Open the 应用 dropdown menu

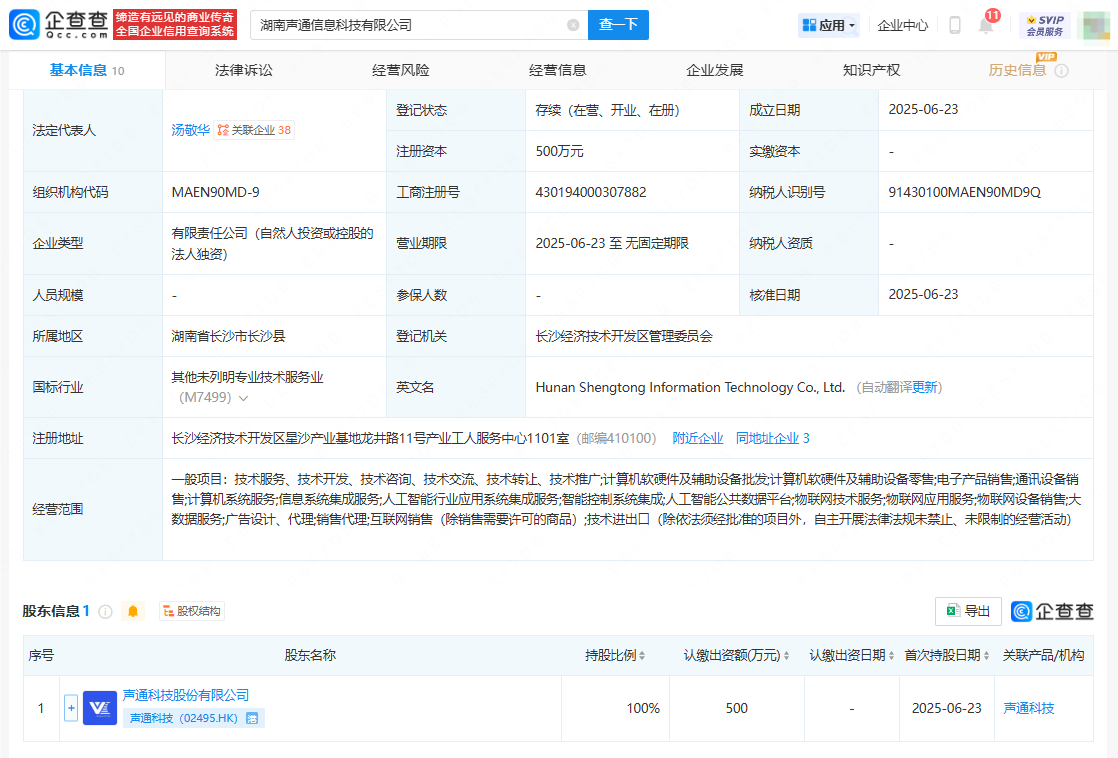(828, 25)
